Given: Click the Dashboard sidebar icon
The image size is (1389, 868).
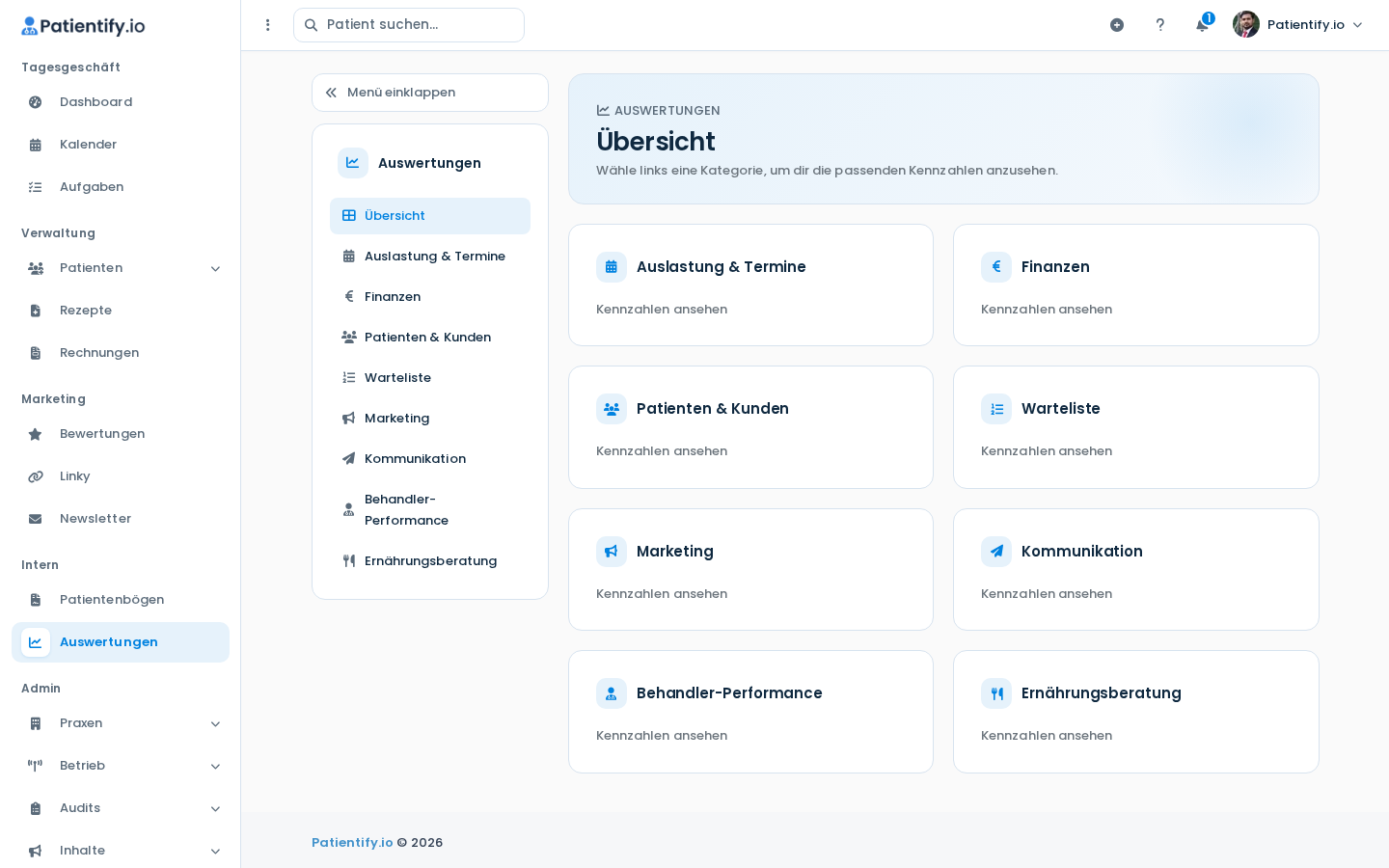Looking at the screenshot, I should click(36, 102).
